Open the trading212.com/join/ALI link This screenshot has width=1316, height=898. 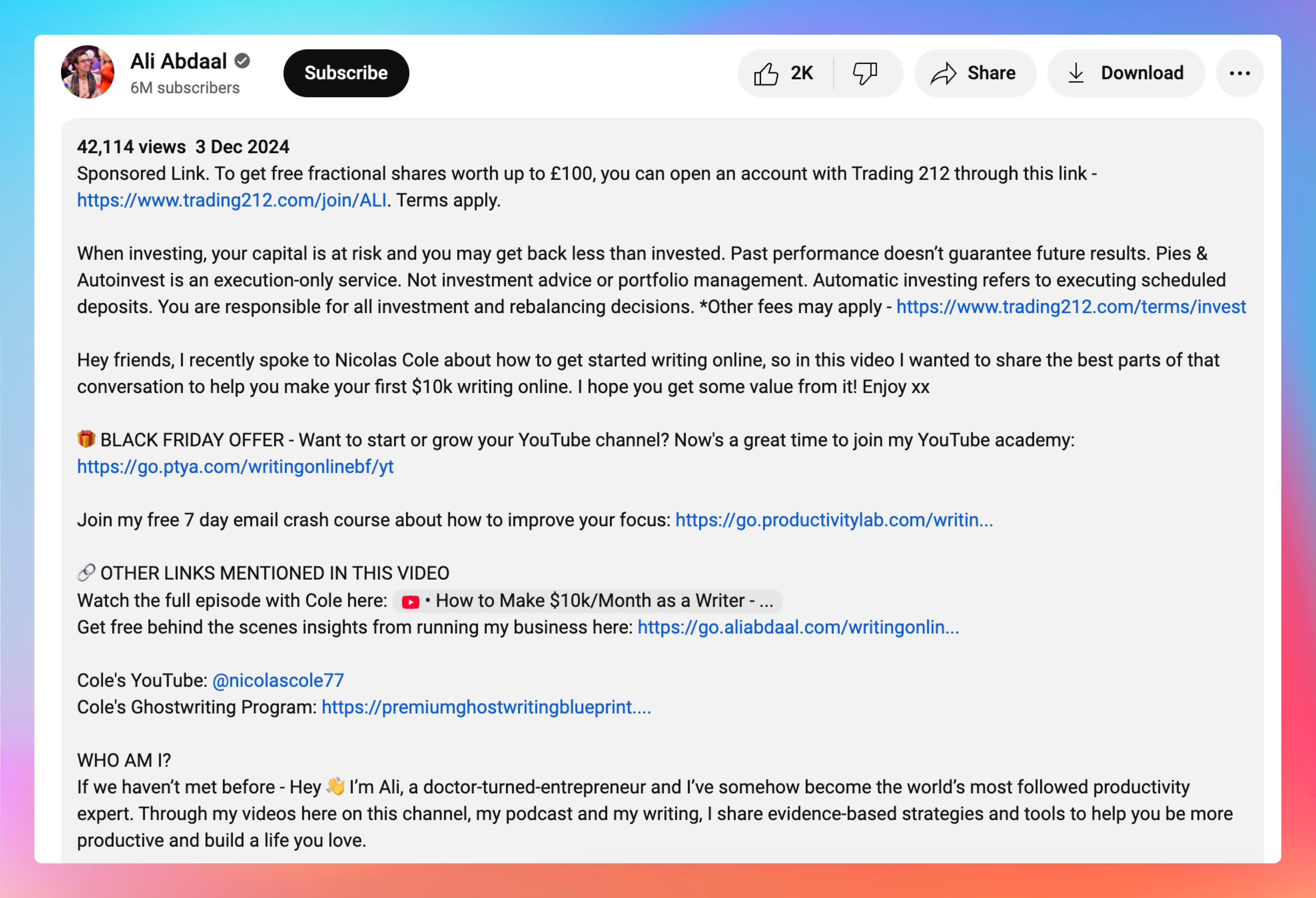click(232, 201)
